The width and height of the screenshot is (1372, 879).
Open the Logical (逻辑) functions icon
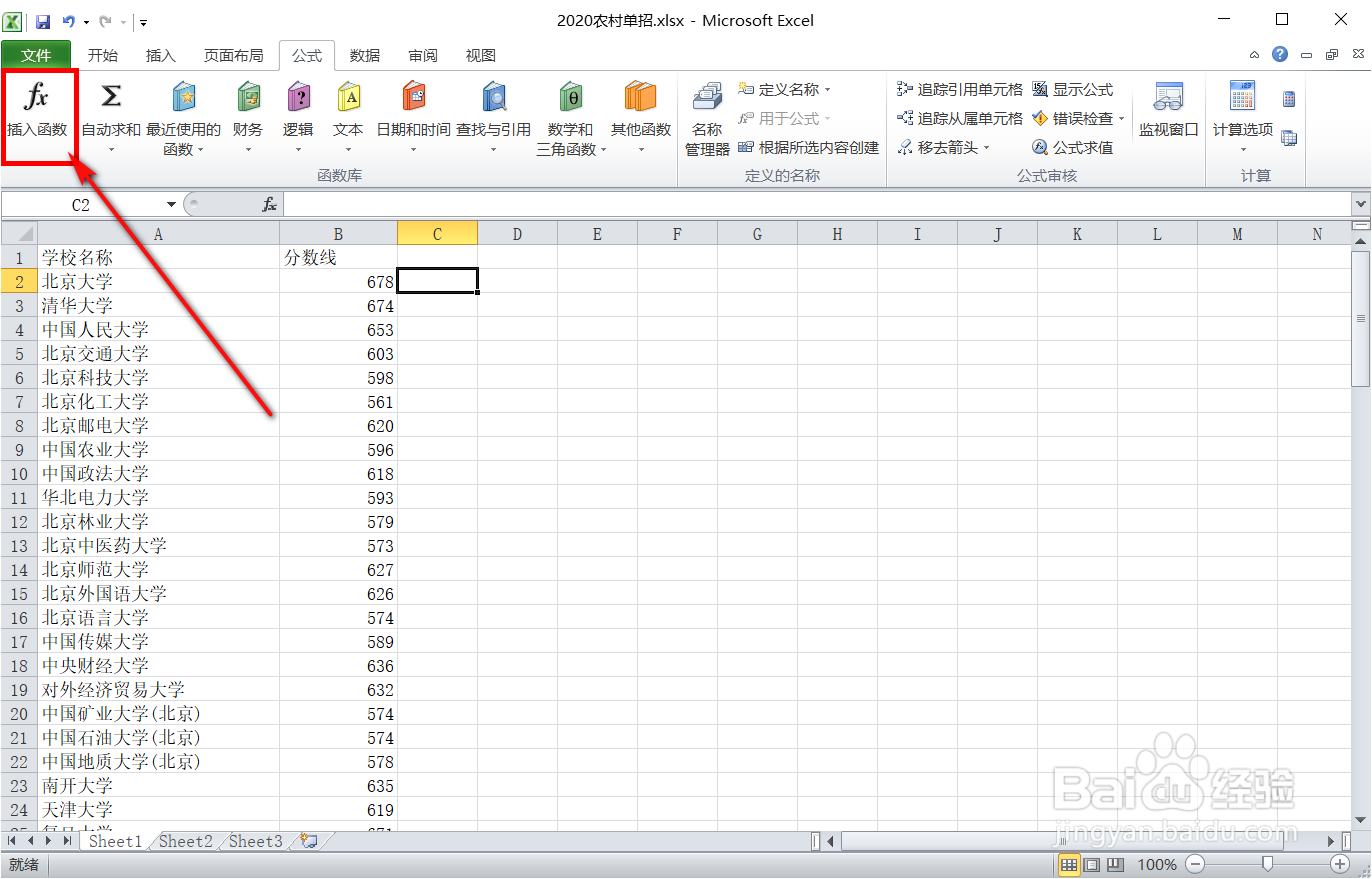pos(298,97)
